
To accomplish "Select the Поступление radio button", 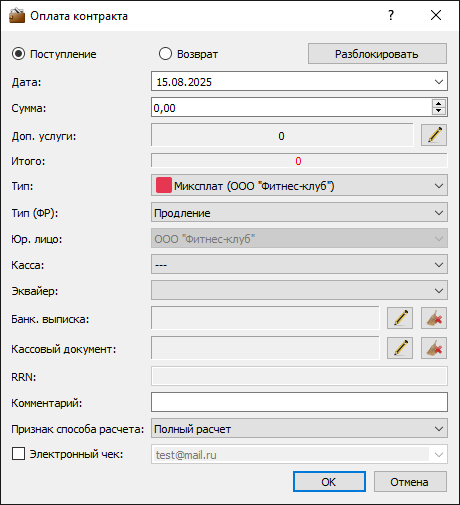I will (19, 54).
